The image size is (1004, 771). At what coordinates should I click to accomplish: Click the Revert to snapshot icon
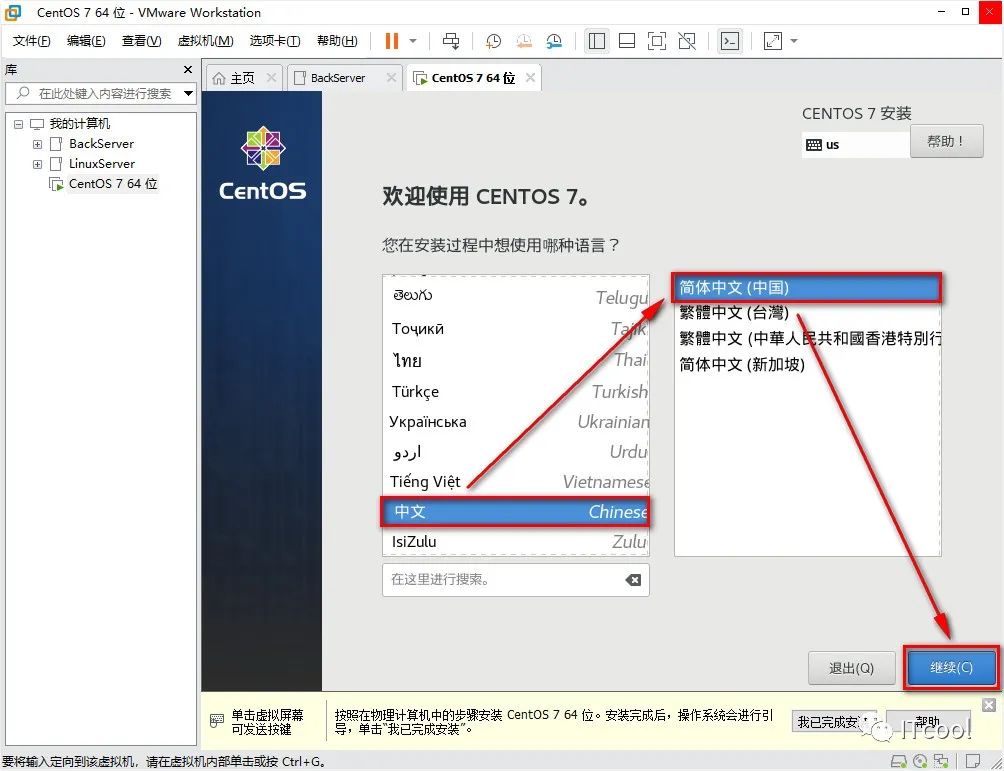pos(524,41)
